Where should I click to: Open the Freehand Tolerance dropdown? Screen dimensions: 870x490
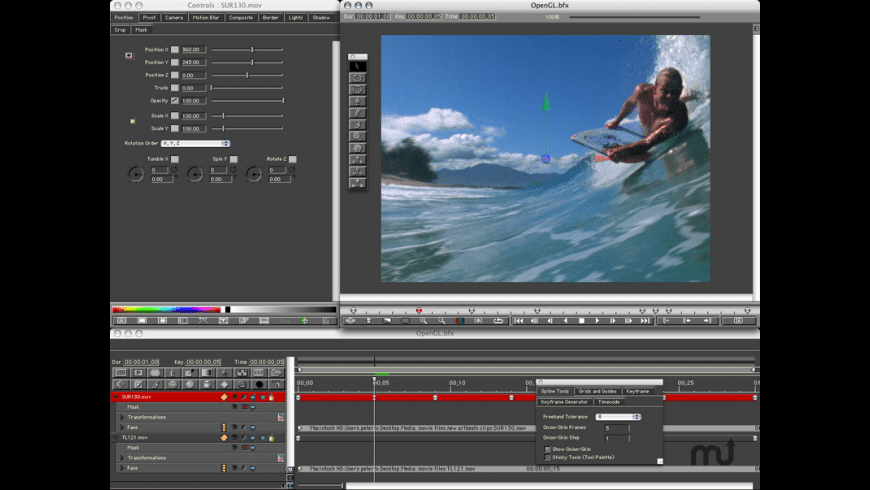click(x=618, y=417)
